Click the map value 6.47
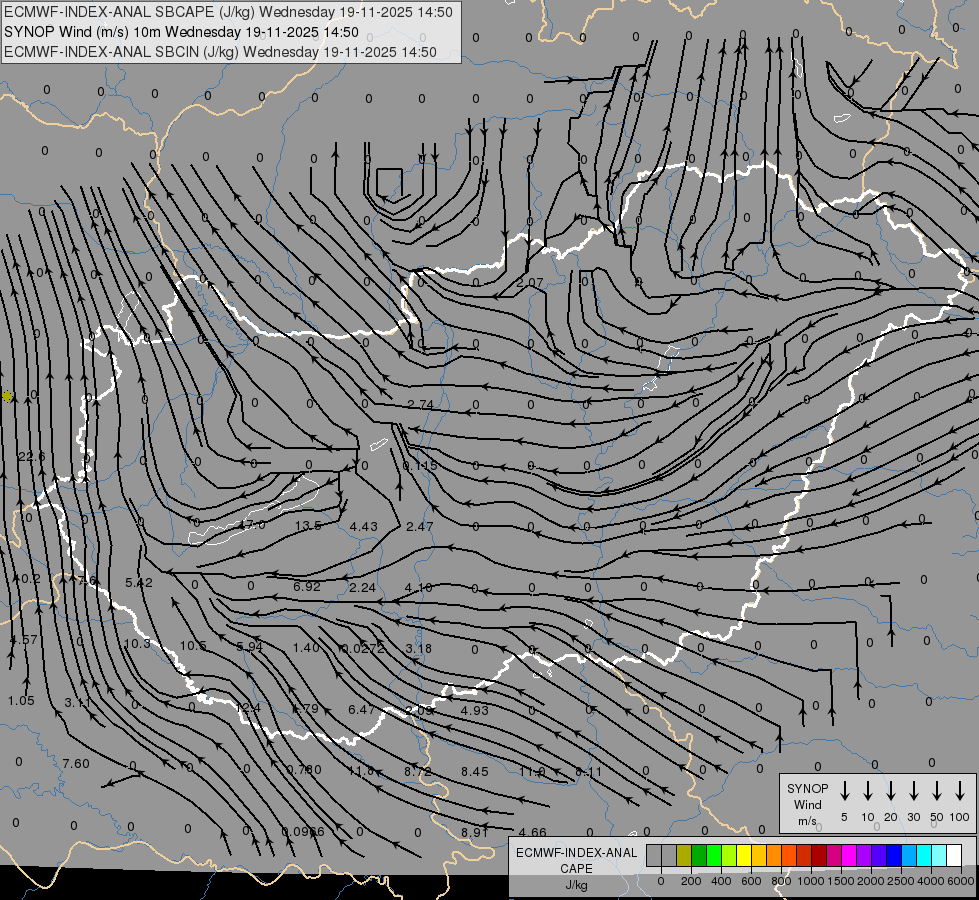Viewport: 979px width, 900px height. click(x=362, y=710)
